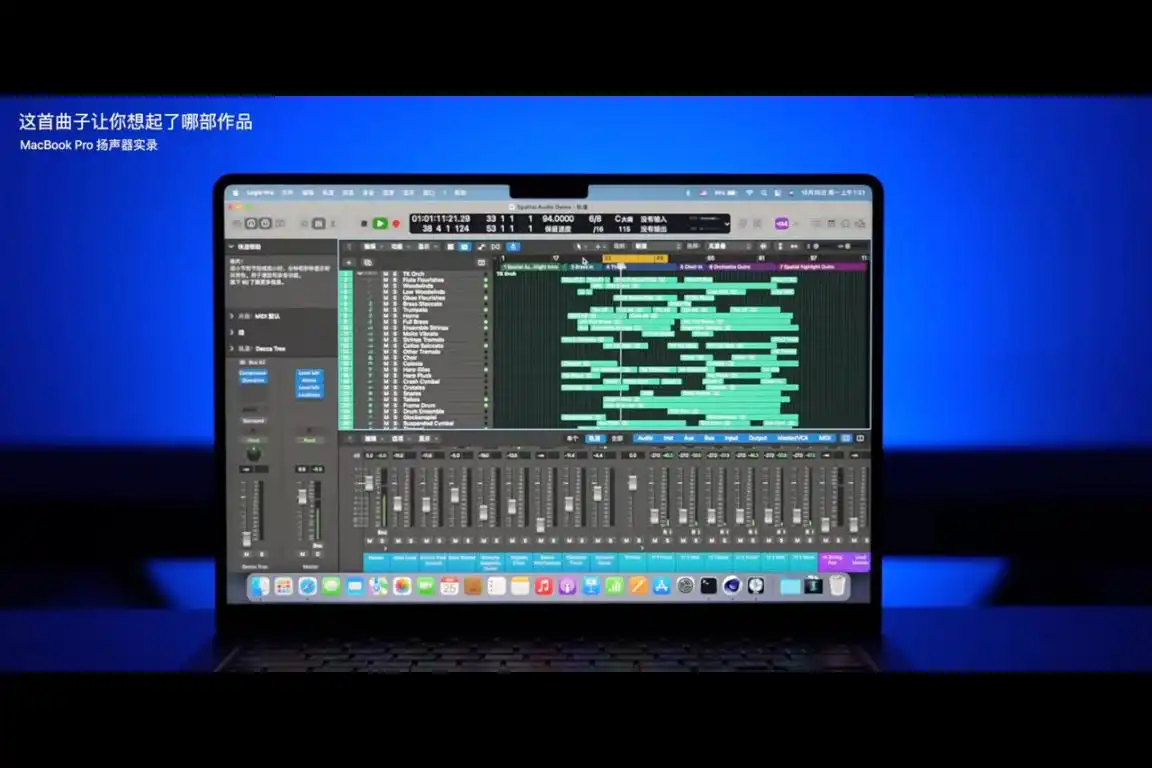The width and height of the screenshot is (1152, 768).
Task: Collapse the 快速帮助 Quick Help section
Action: tap(231, 247)
